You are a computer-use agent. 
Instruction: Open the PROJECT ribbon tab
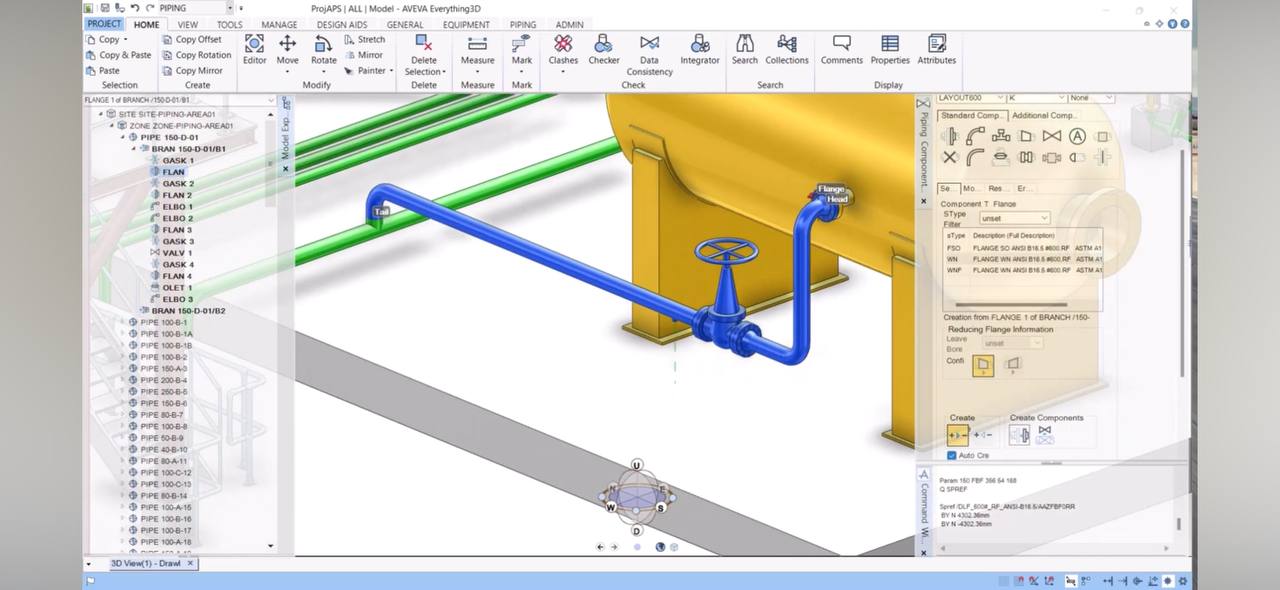[x=104, y=24]
